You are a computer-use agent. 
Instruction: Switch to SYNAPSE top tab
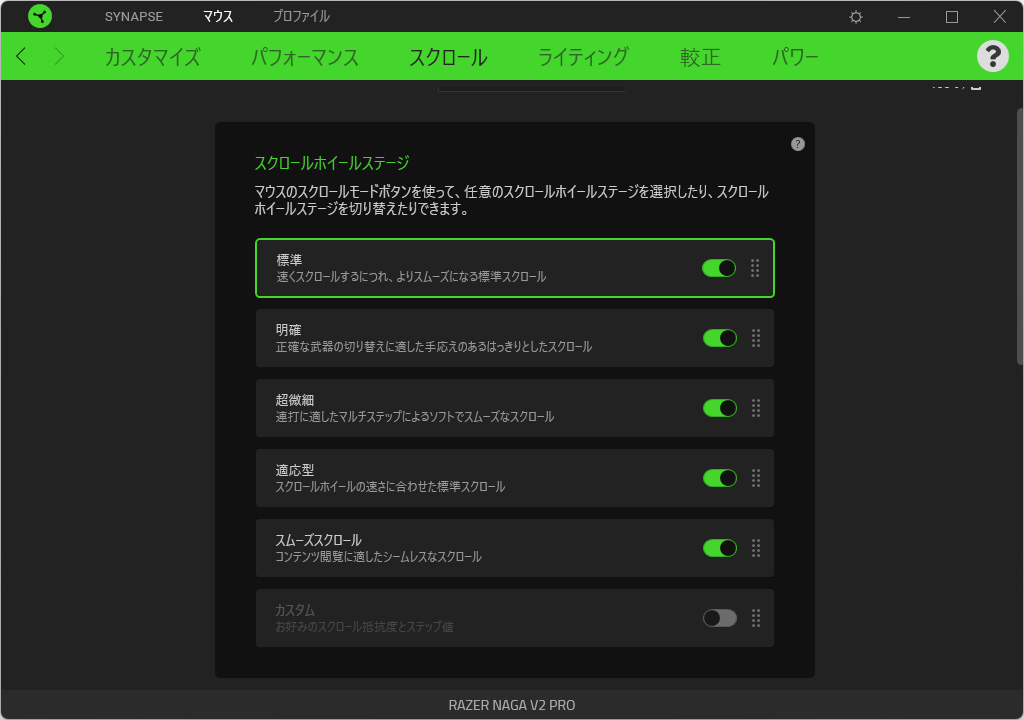pos(134,16)
